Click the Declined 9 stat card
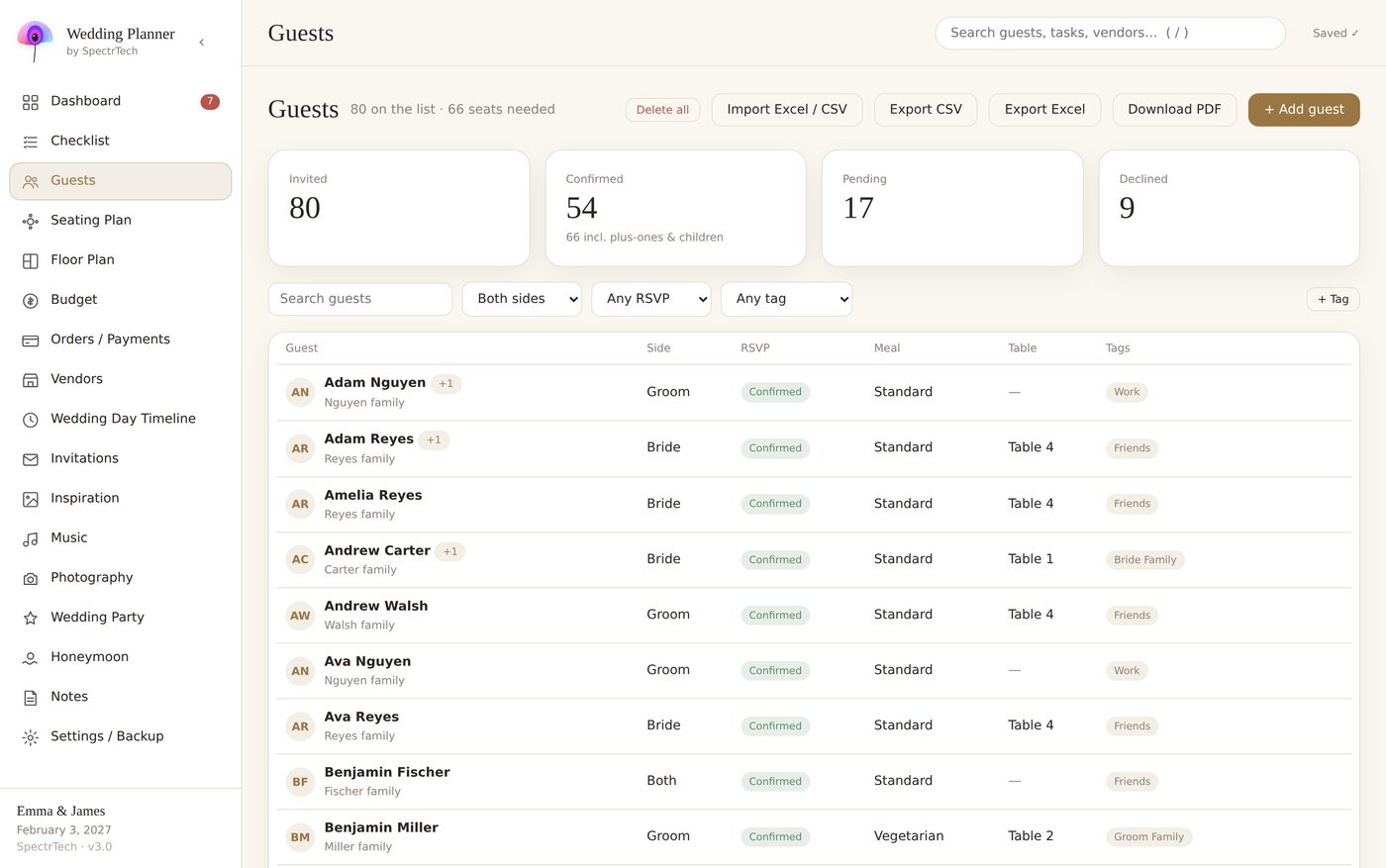 tap(1229, 208)
